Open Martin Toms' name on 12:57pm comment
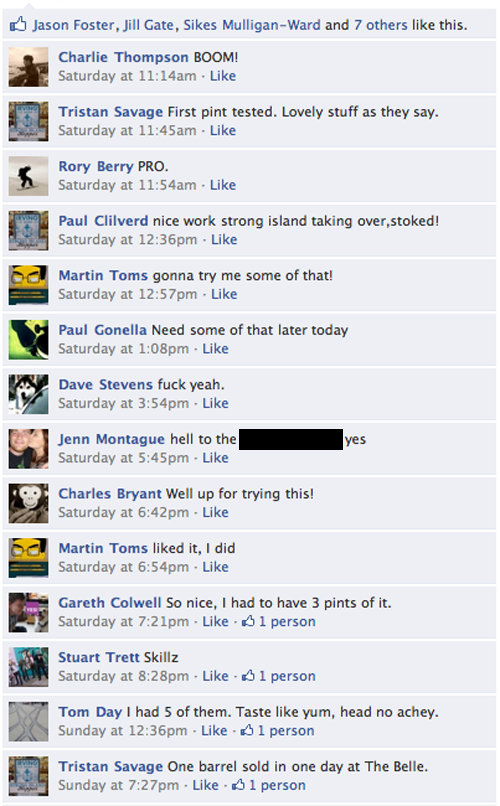 tap(103, 276)
